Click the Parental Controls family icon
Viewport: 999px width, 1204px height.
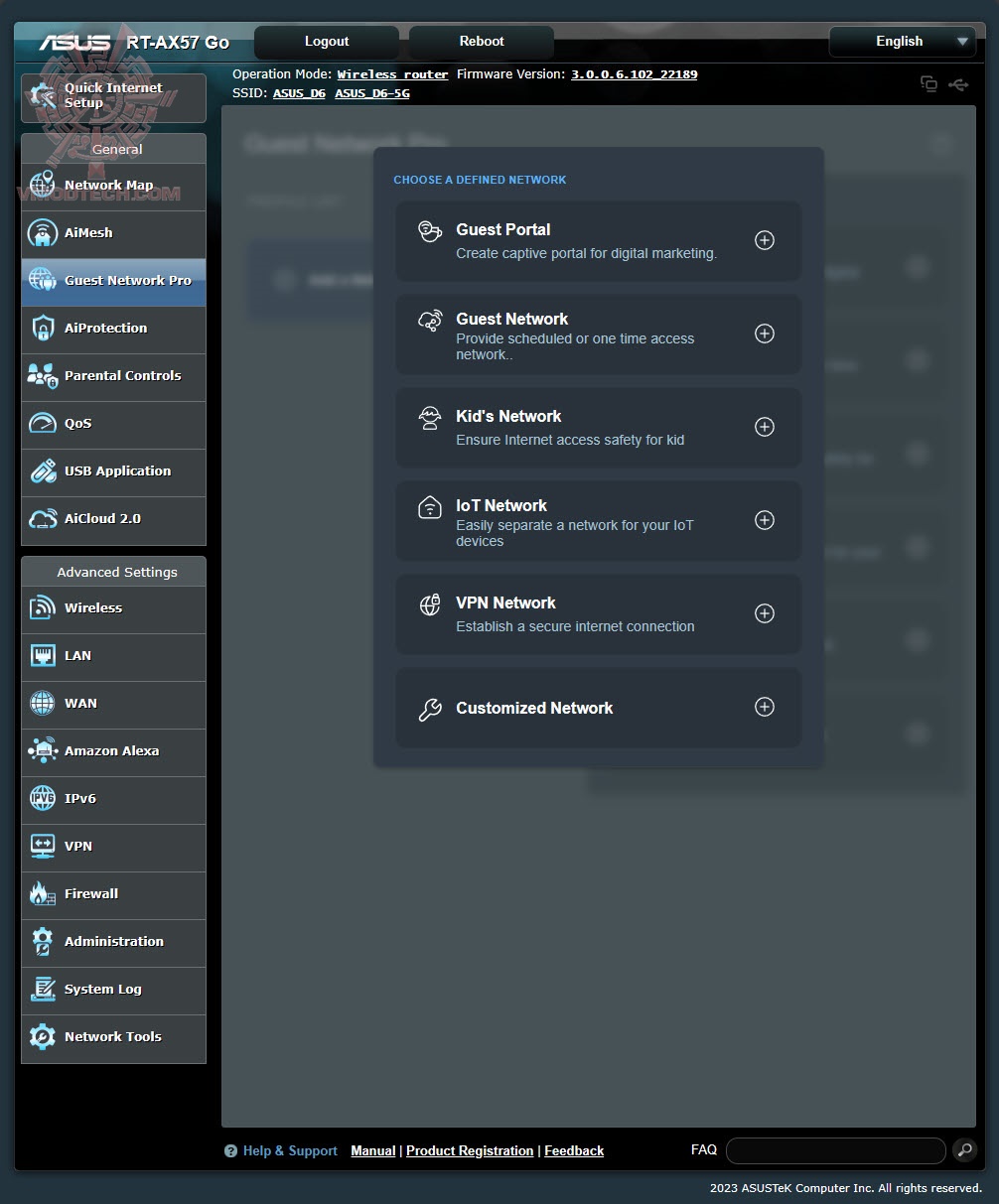[x=43, y=376]
